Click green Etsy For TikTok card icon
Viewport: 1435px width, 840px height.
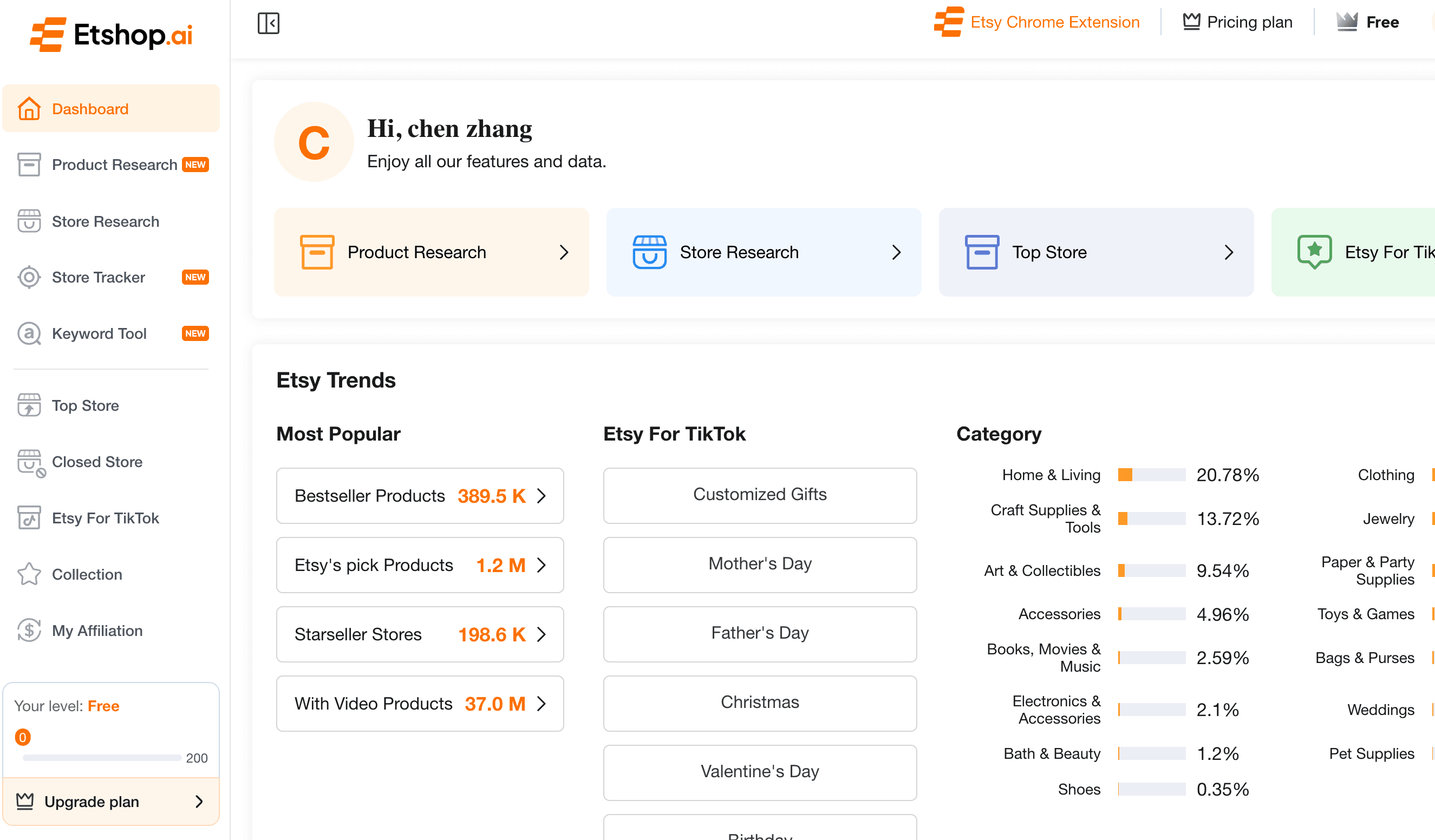pyautogui.click(x=1314, y=252)
